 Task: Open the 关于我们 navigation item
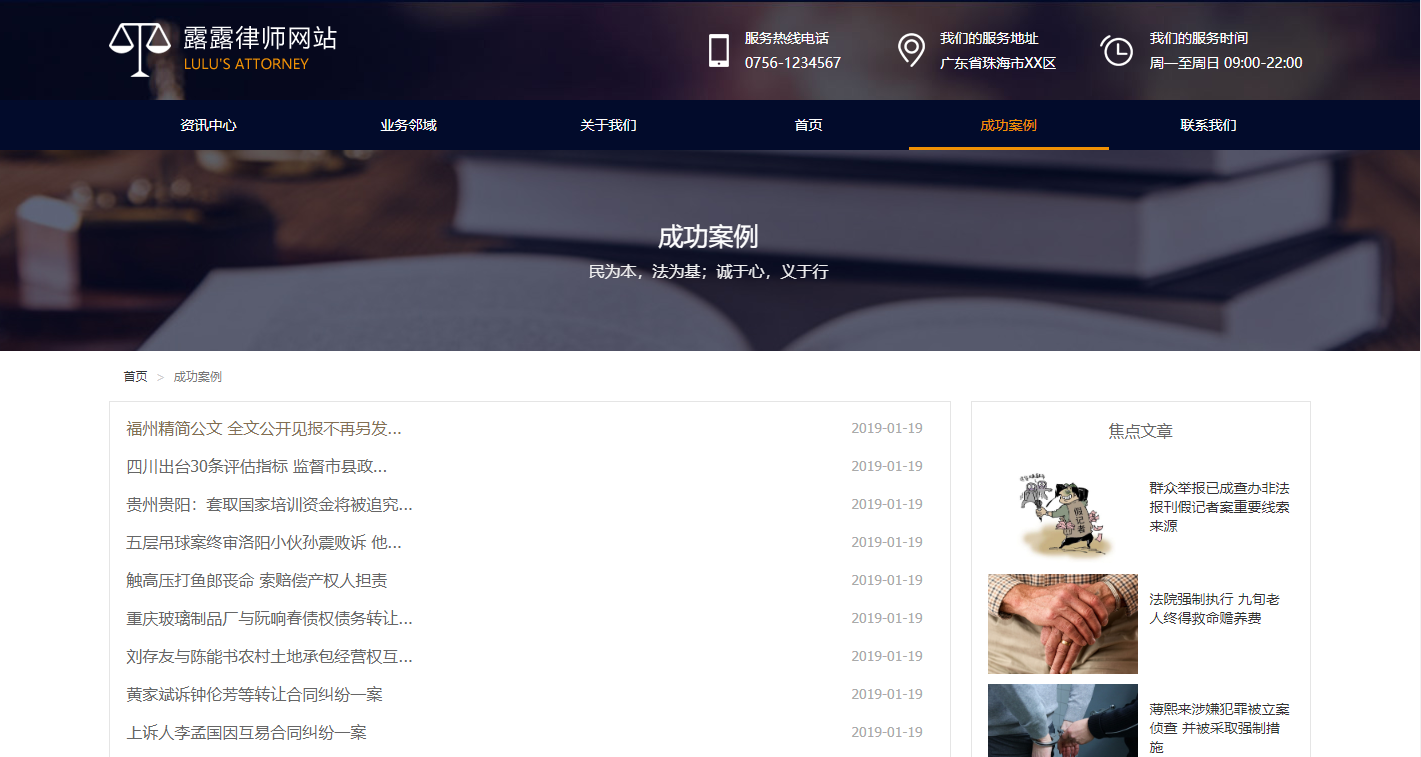[x=608, y=125]
